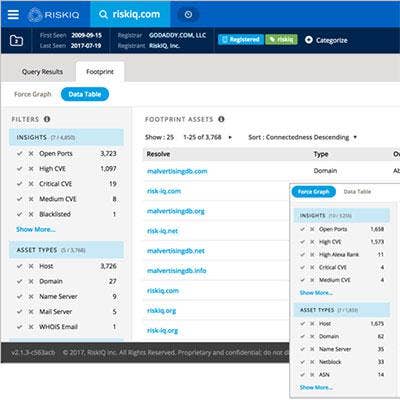The width and height of the screenshot is (400, 400).
Task: Switch to Force Graph view
Action: coord(33,94)
